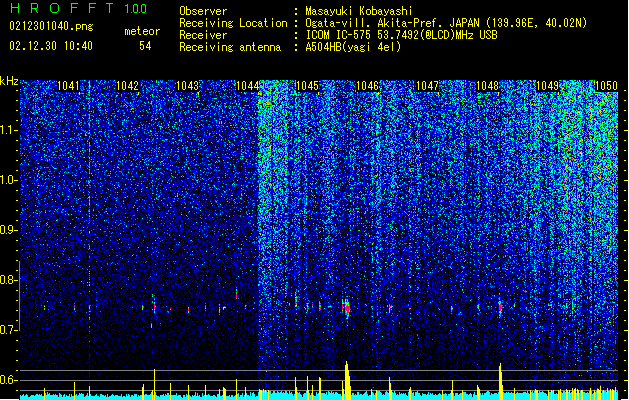
Task: Click the 0.9 kHz axis label
Action: [9, 230]
